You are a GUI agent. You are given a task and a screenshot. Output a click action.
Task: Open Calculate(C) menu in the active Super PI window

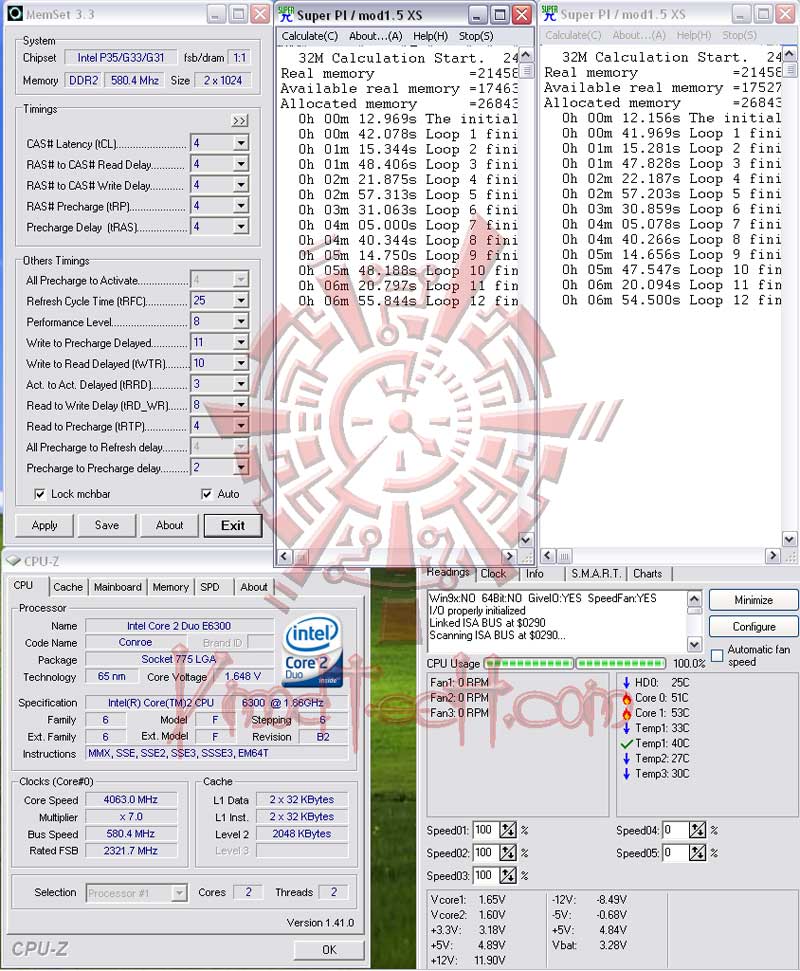[310, 36]
